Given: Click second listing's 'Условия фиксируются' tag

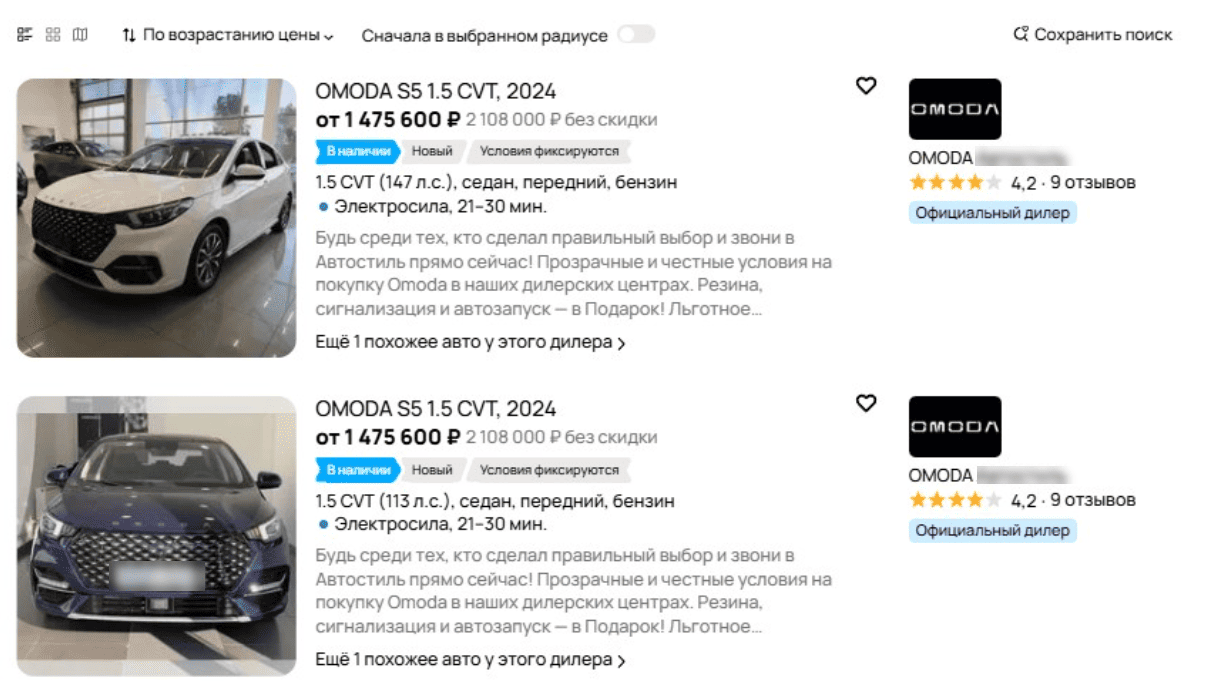Looking at the screenshot, I should (x=549, y=470).
